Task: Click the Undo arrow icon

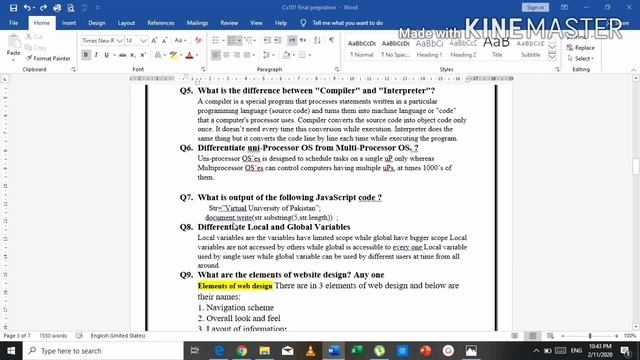Action: coord(27,8)
